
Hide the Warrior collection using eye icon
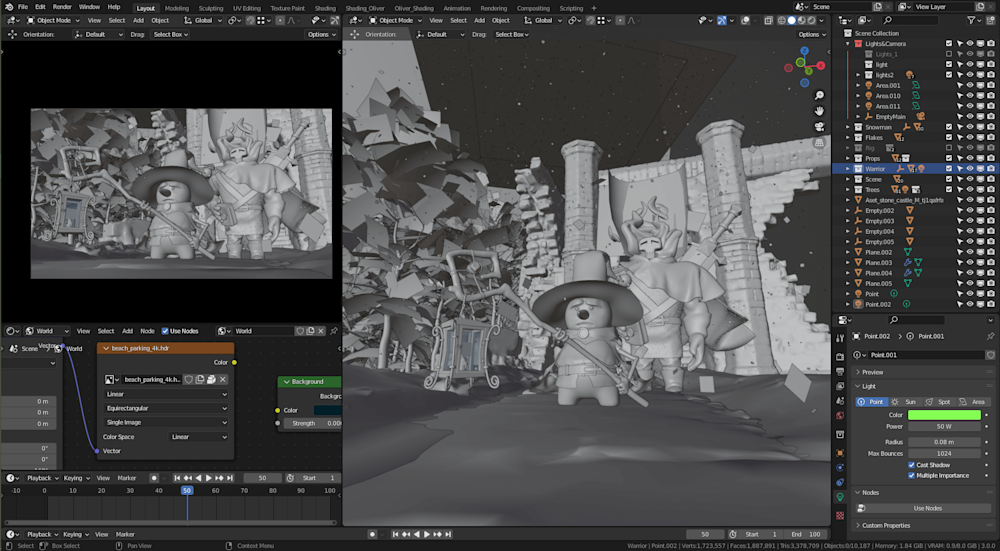[x=969, y=168]
